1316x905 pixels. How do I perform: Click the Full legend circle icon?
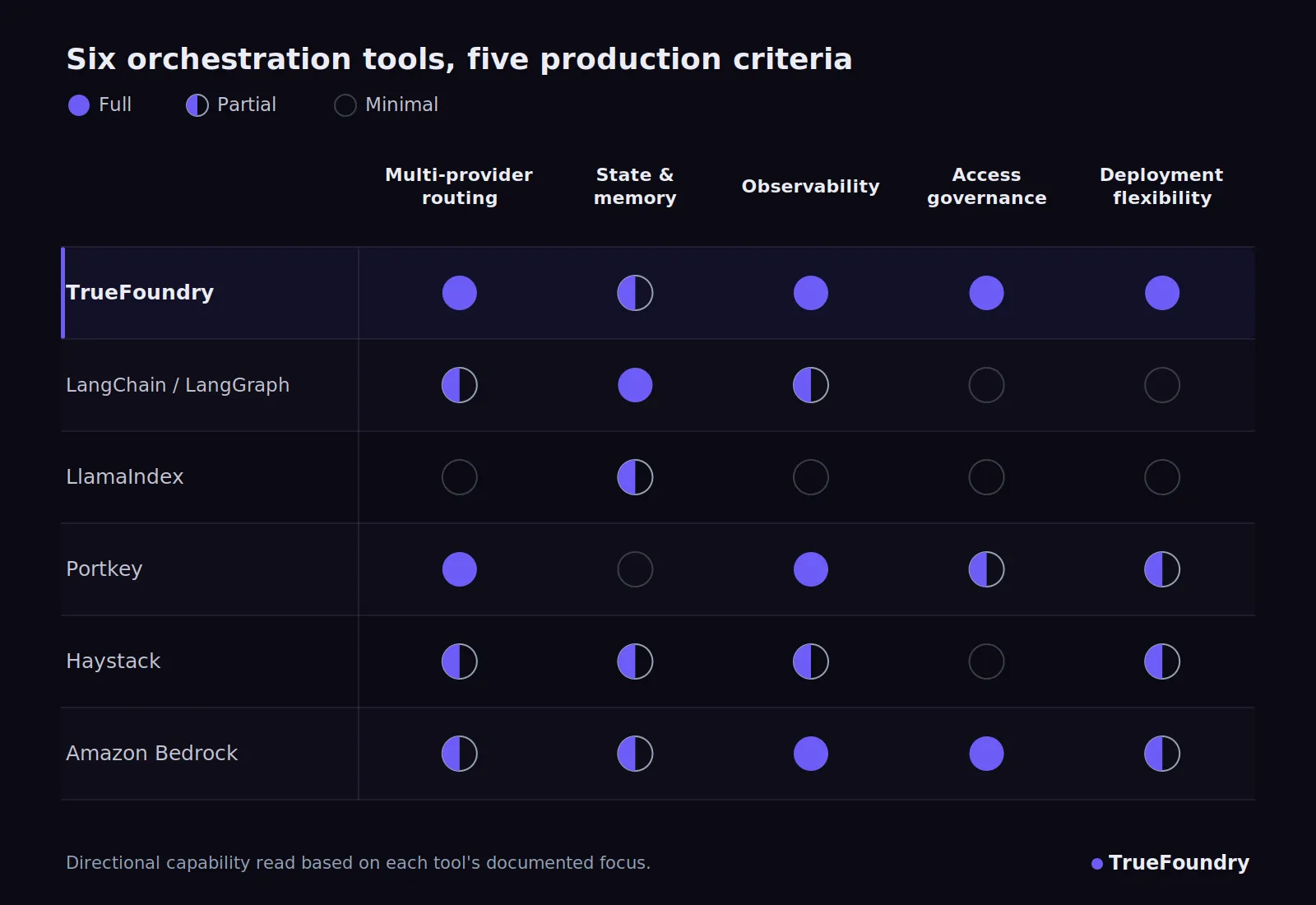(x=79, y=105)
